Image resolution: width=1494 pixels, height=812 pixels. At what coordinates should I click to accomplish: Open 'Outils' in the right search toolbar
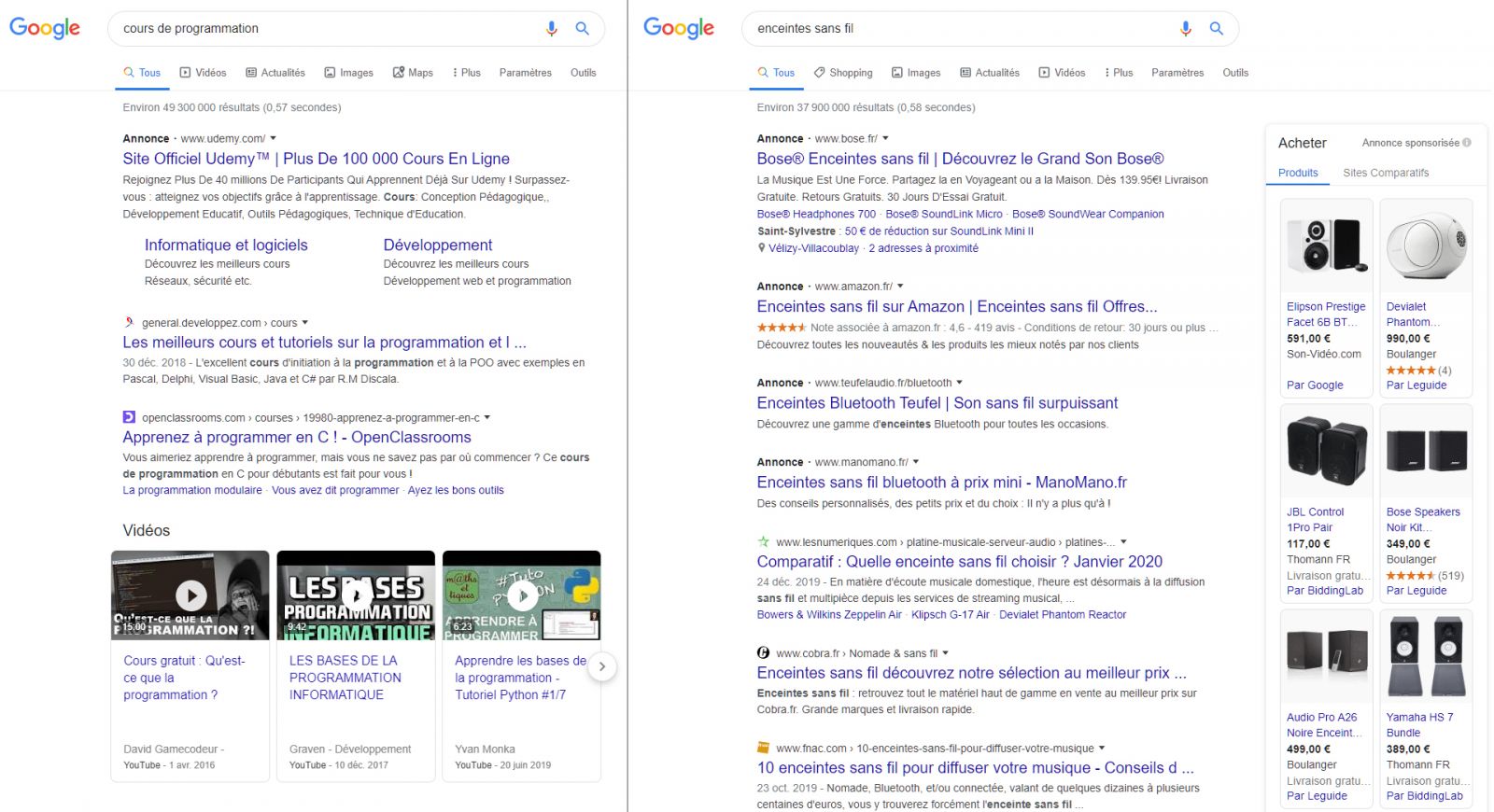point(1234,73)
